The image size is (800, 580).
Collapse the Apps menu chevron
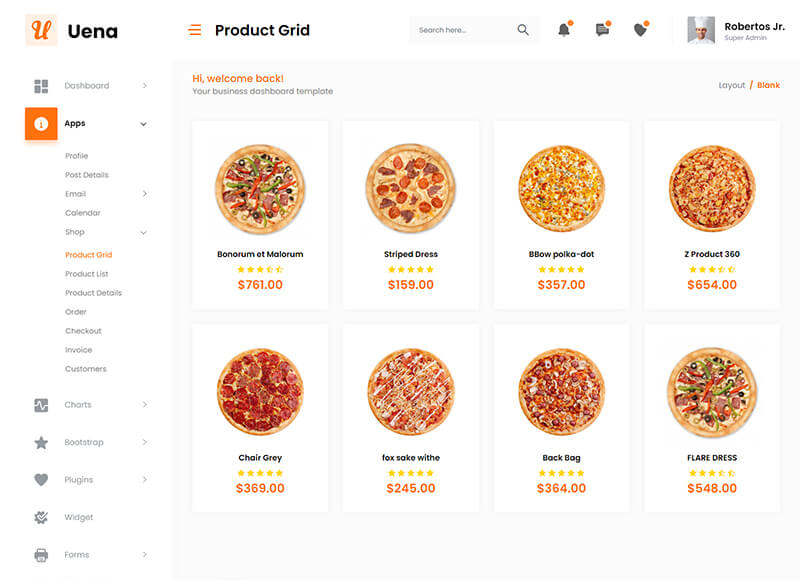(143, 124)
